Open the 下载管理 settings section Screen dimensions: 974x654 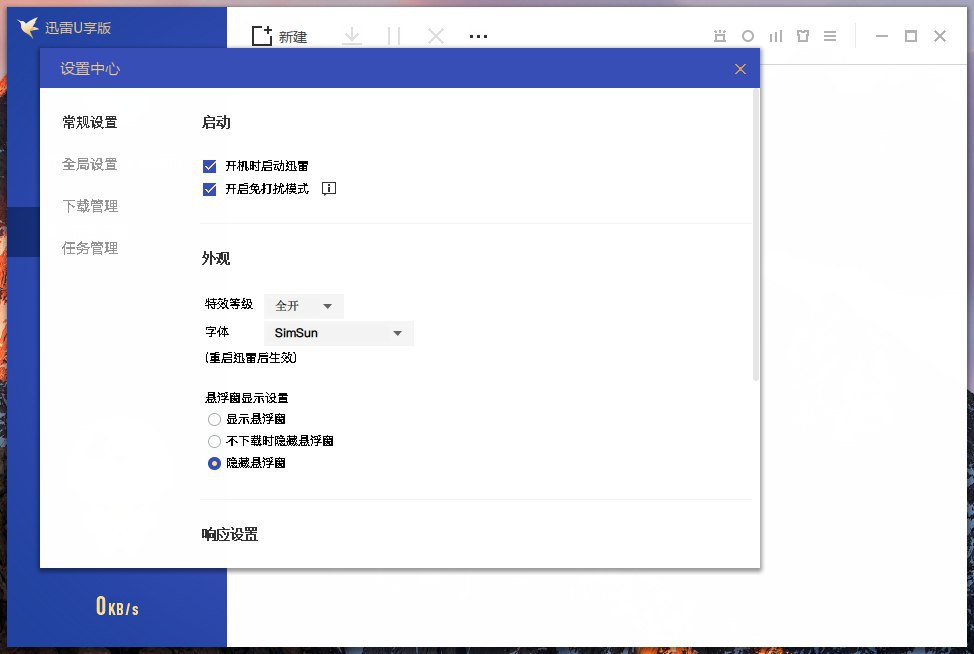pos(90,206)
